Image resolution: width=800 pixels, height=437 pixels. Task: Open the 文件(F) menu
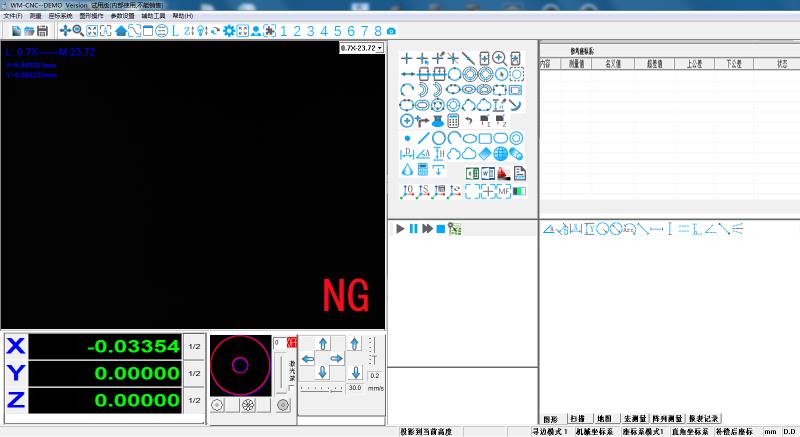pos(13,17)
